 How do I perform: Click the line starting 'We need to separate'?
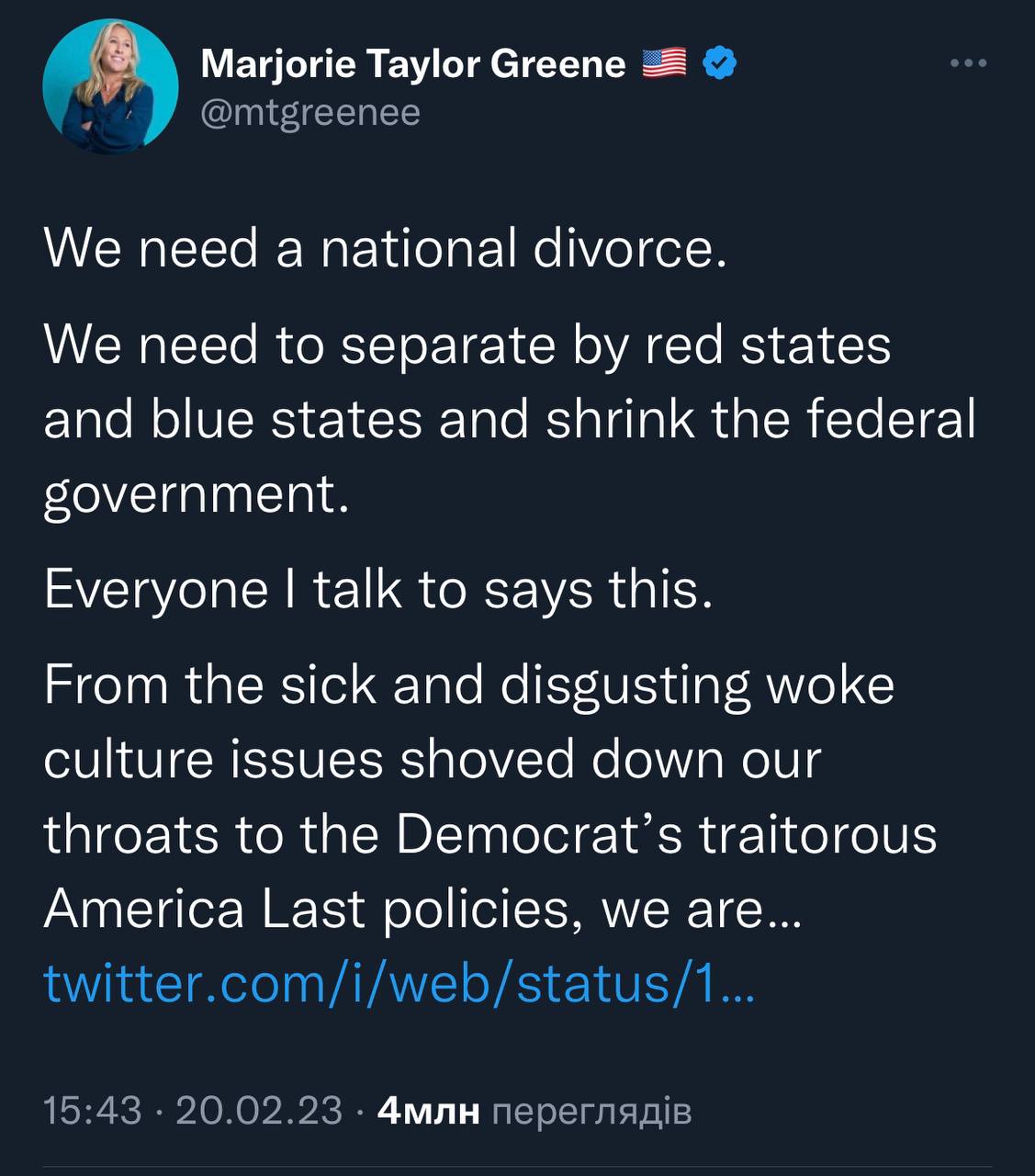[467, 345]
